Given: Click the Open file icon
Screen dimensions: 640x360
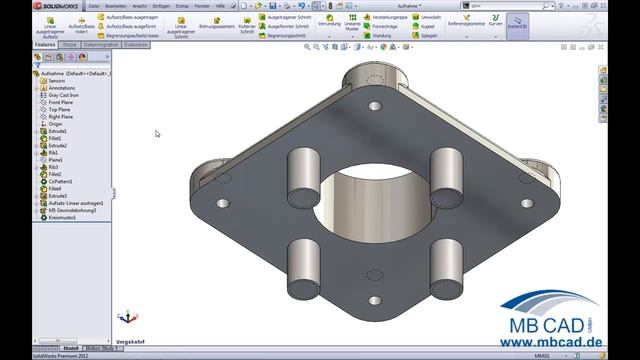Looking at the screenshot, I should pyautogui.click(x=258, y=6).
